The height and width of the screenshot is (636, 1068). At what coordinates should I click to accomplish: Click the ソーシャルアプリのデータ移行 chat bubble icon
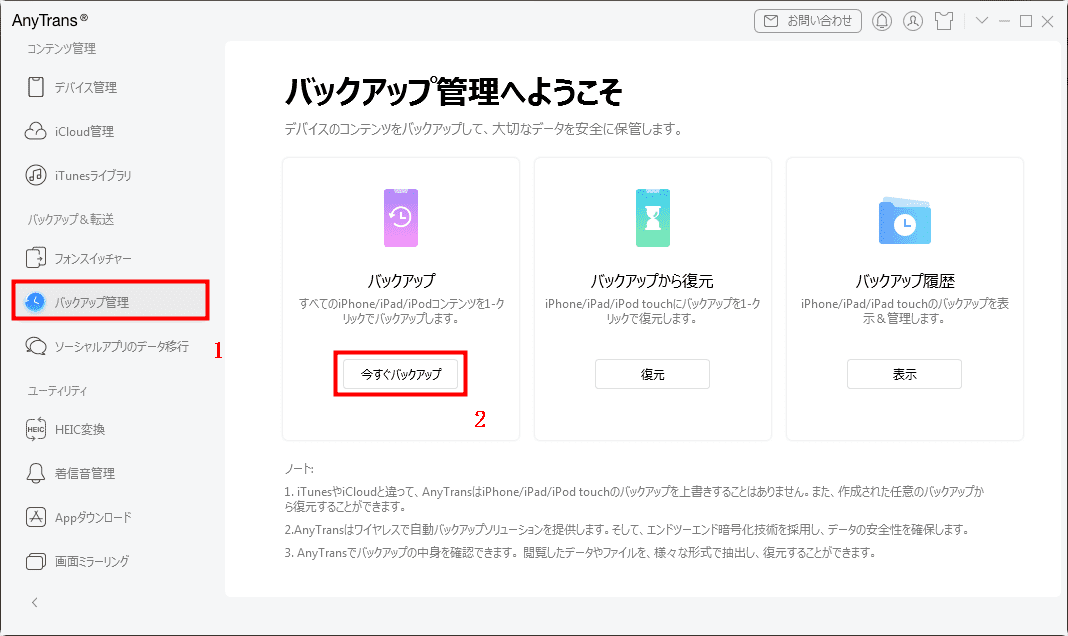coord(35,346)
